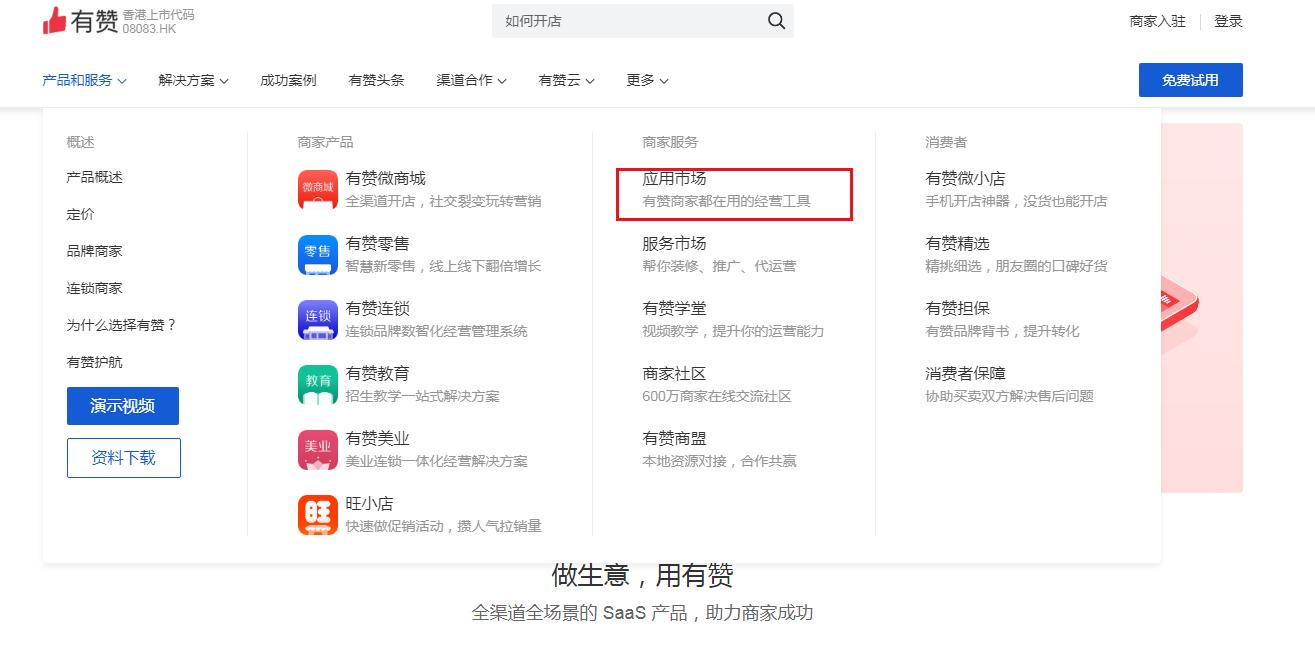Screen dimensions: 1315x653
Task: Open 连锁商家 in overview list
Action: click(x=95, y=288)
